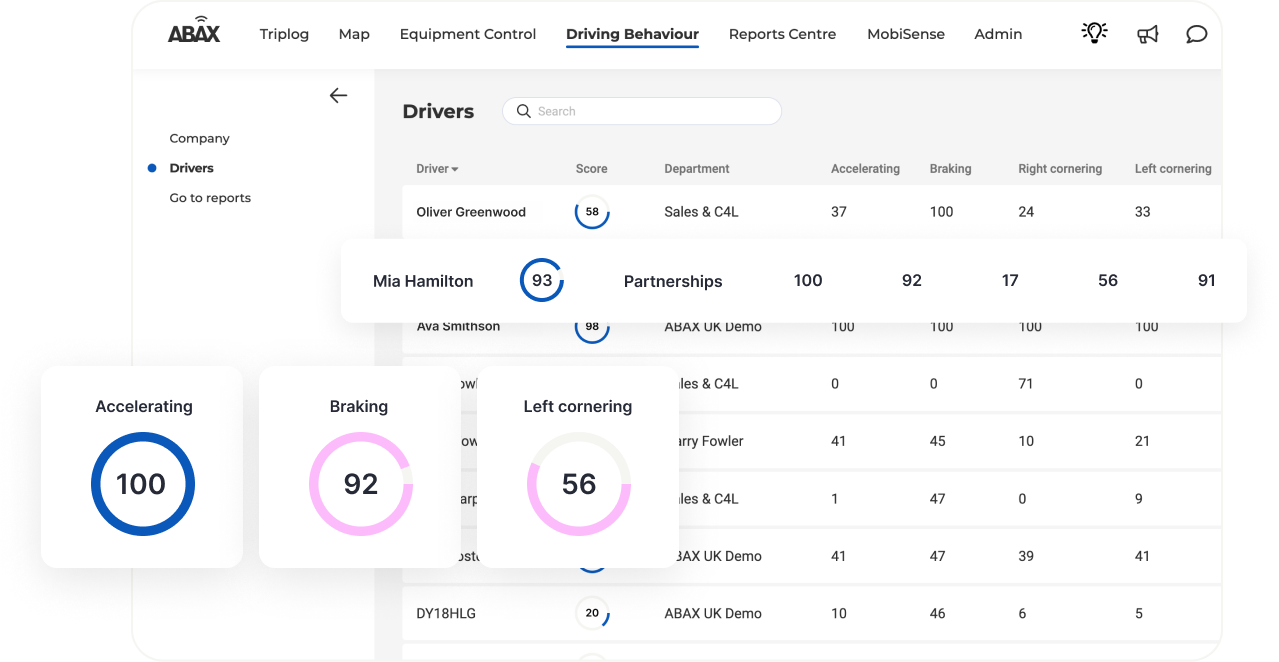Select Company in the sidebar
Viewport: 1279px width, 662px height.
coord(199,138)
